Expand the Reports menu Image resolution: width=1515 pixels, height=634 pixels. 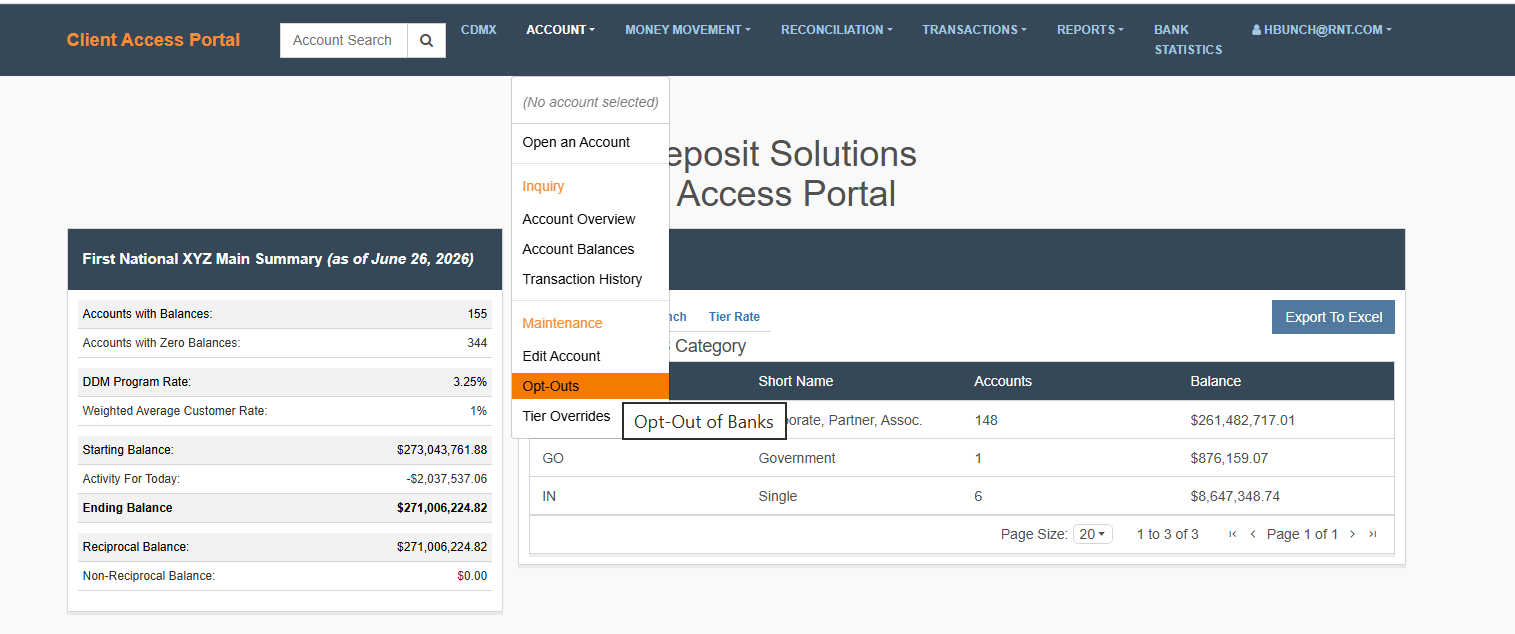click(1090, 30)
